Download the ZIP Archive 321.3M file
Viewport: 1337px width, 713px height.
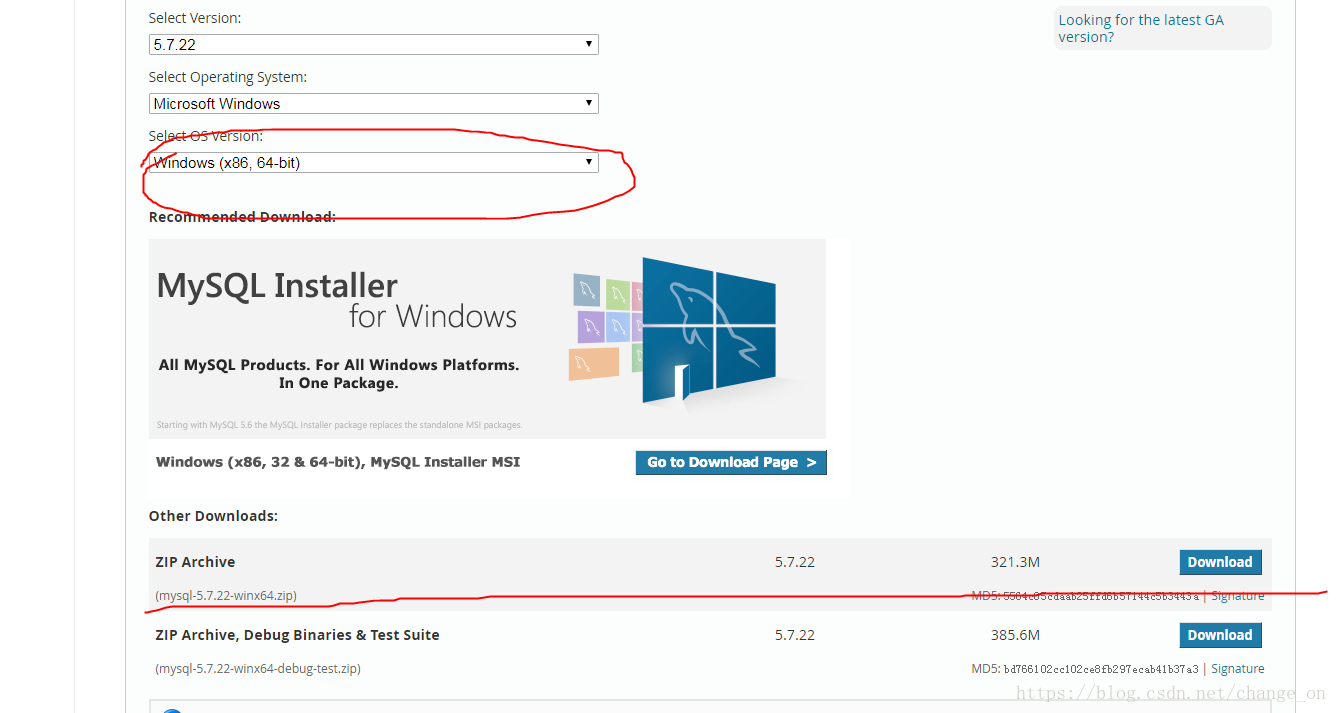point(1220,562)
